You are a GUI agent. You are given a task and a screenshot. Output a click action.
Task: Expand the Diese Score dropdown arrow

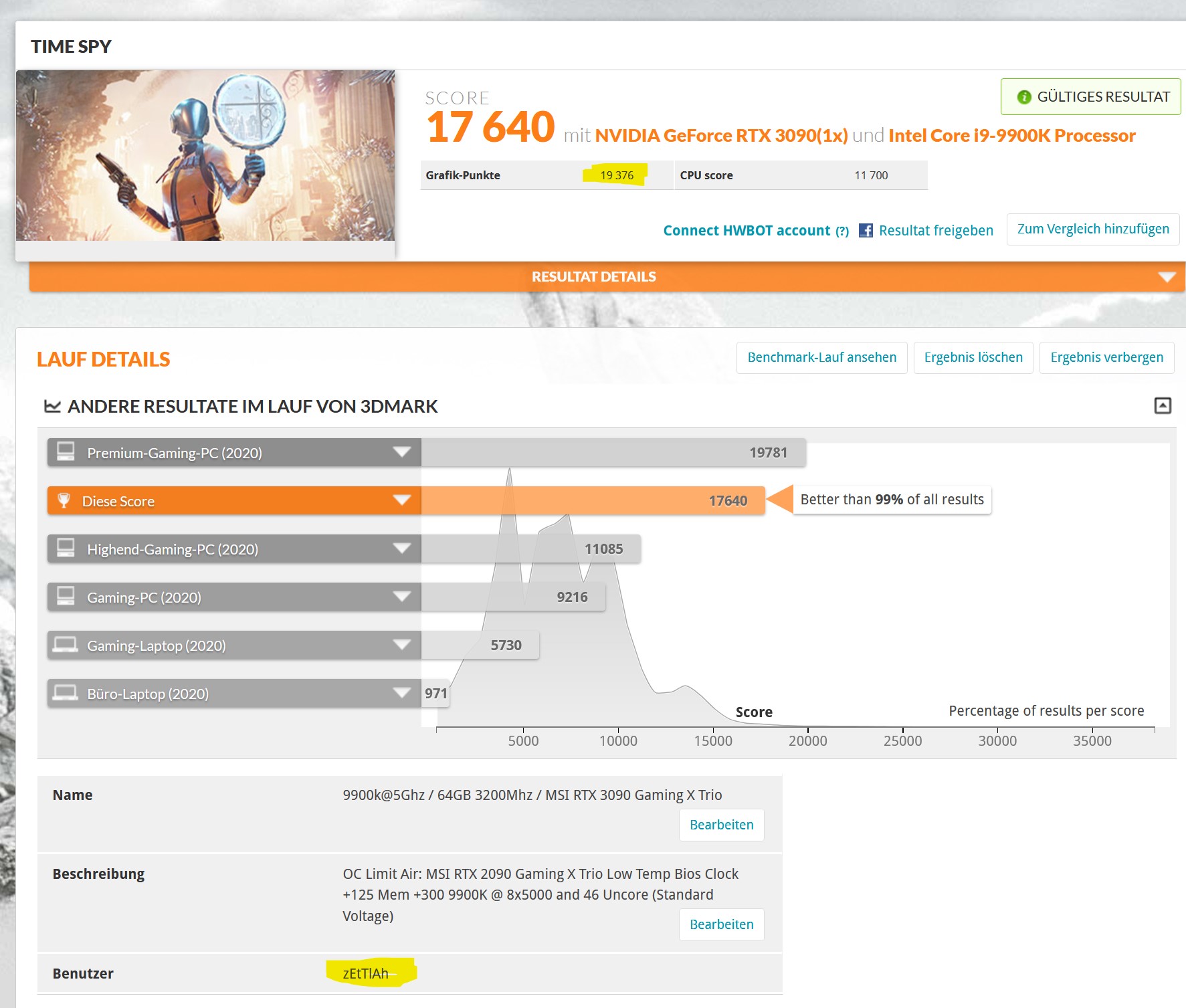coord(401,500)
